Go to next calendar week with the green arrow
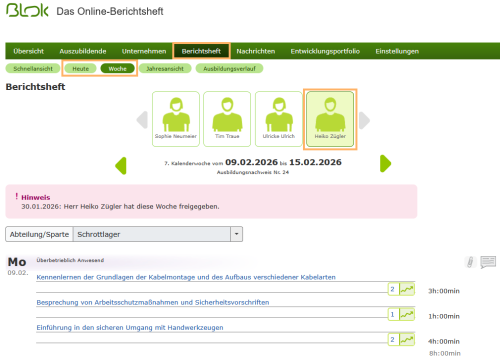This screenshot has width=500, height=360. click(x=385, y=163)
